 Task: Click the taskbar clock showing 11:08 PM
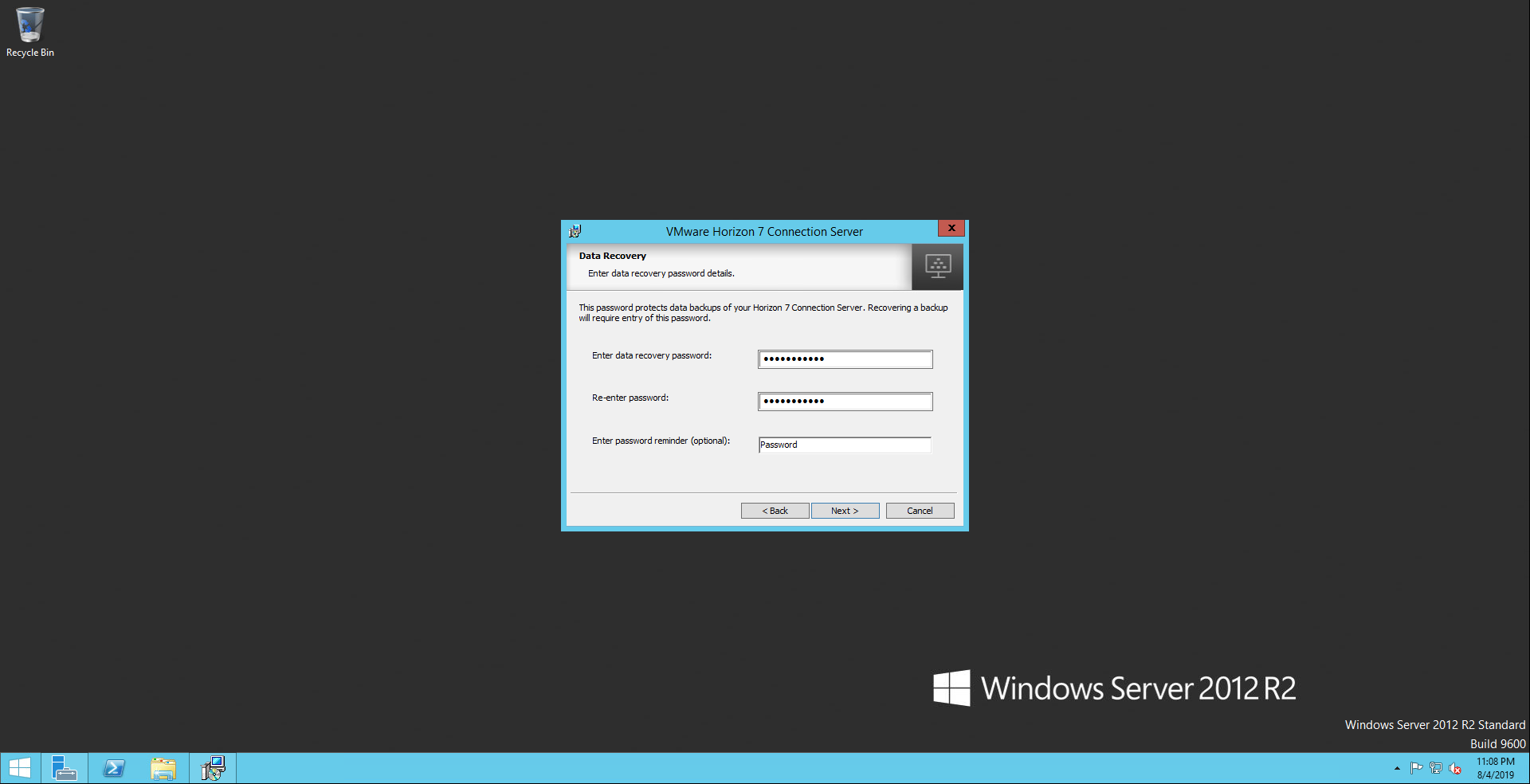1495,768
